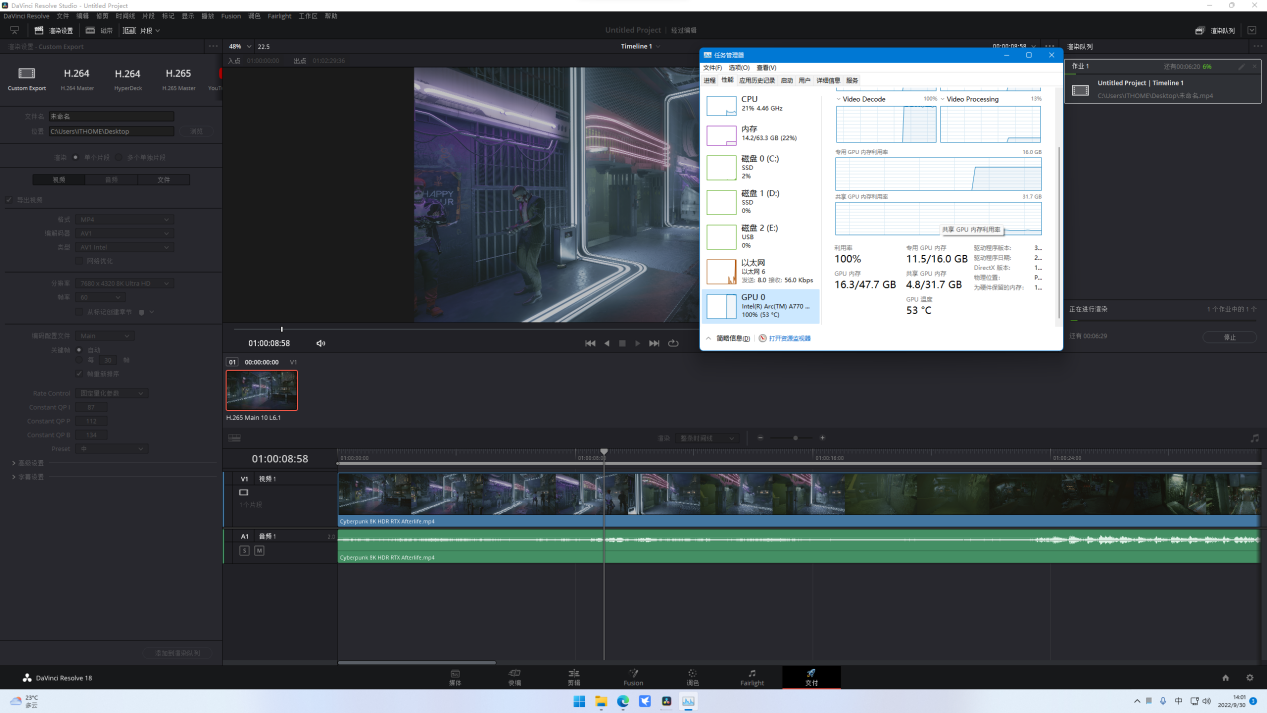Mute the viewer audio speaker icon

[321, 343]
